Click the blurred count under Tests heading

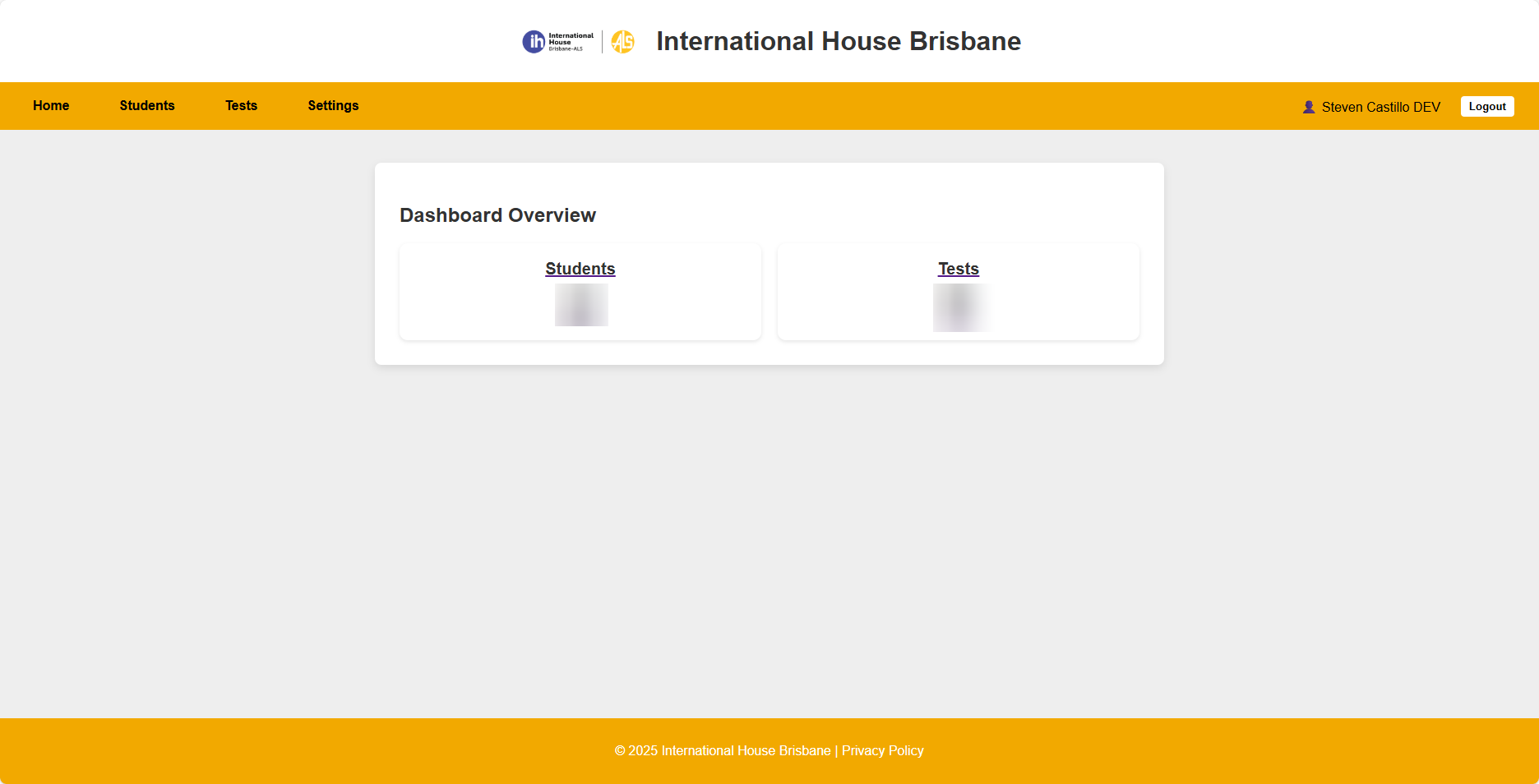coord(959,307)
